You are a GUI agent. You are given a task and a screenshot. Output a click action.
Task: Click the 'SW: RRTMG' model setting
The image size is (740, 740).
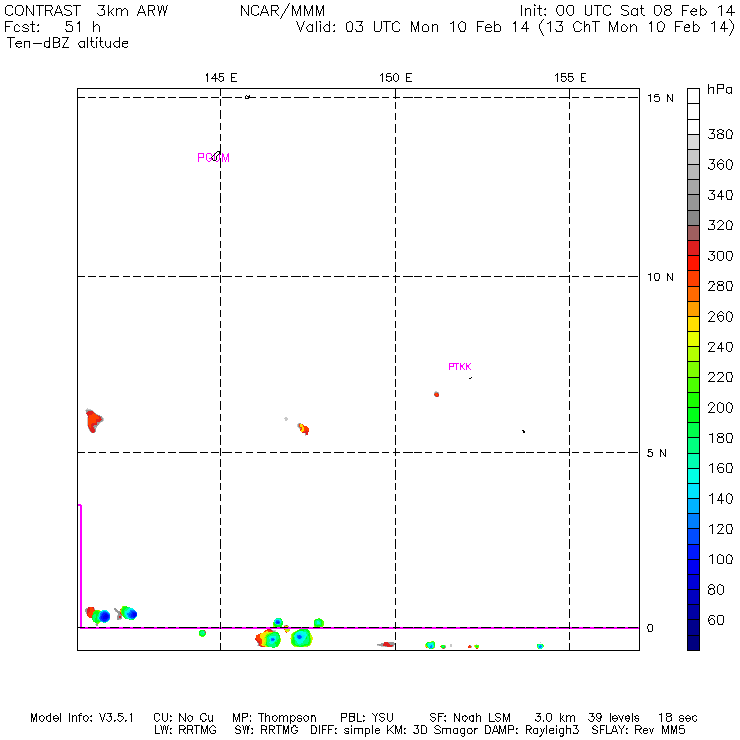266,731
